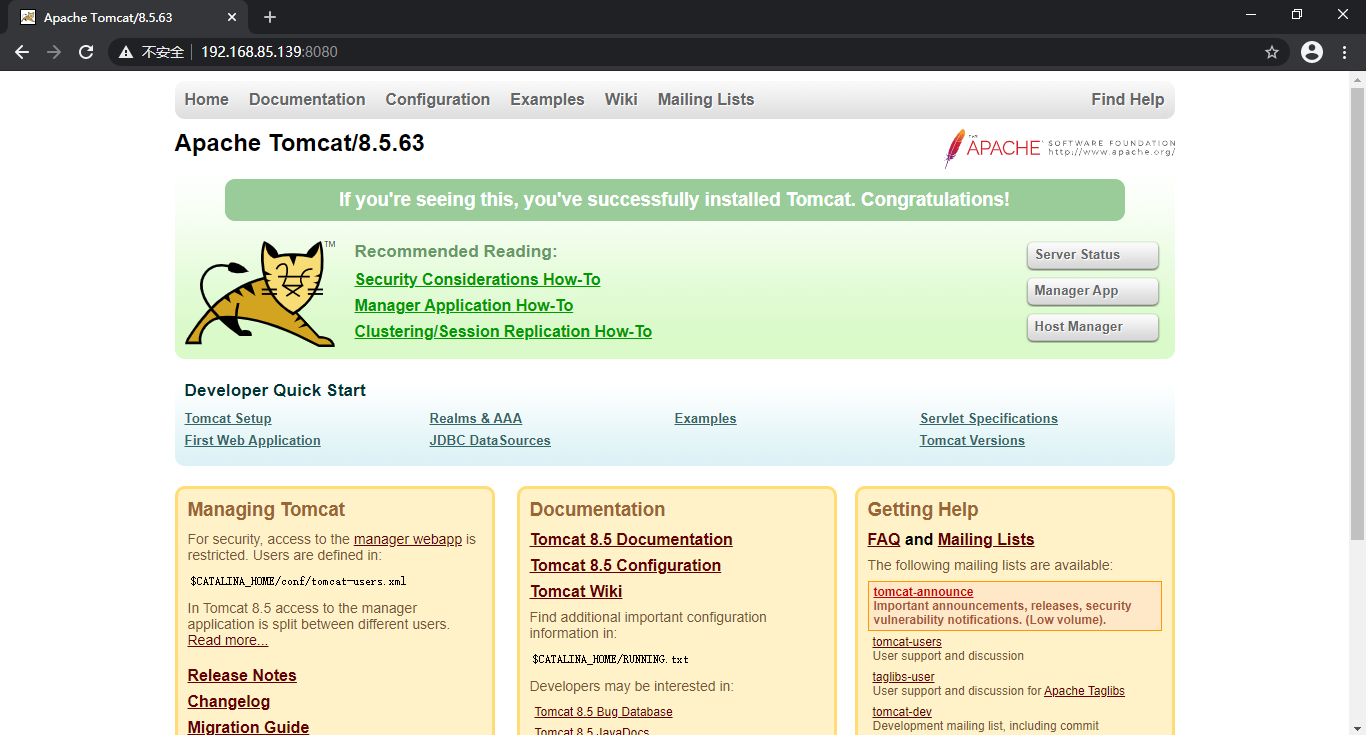Viewport: 1366px width, 735px height.
Task: Click the $CATALINA_HOME/conf/tomcat-users.xml path text
Action: pos(298,581)
